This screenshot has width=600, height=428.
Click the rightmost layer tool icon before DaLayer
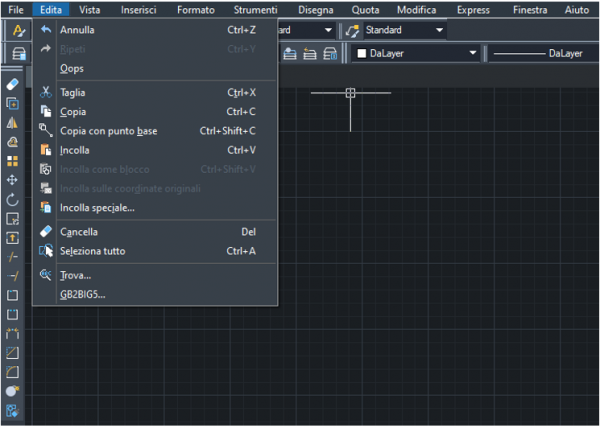pyautogui.click(x=330, y=54)
